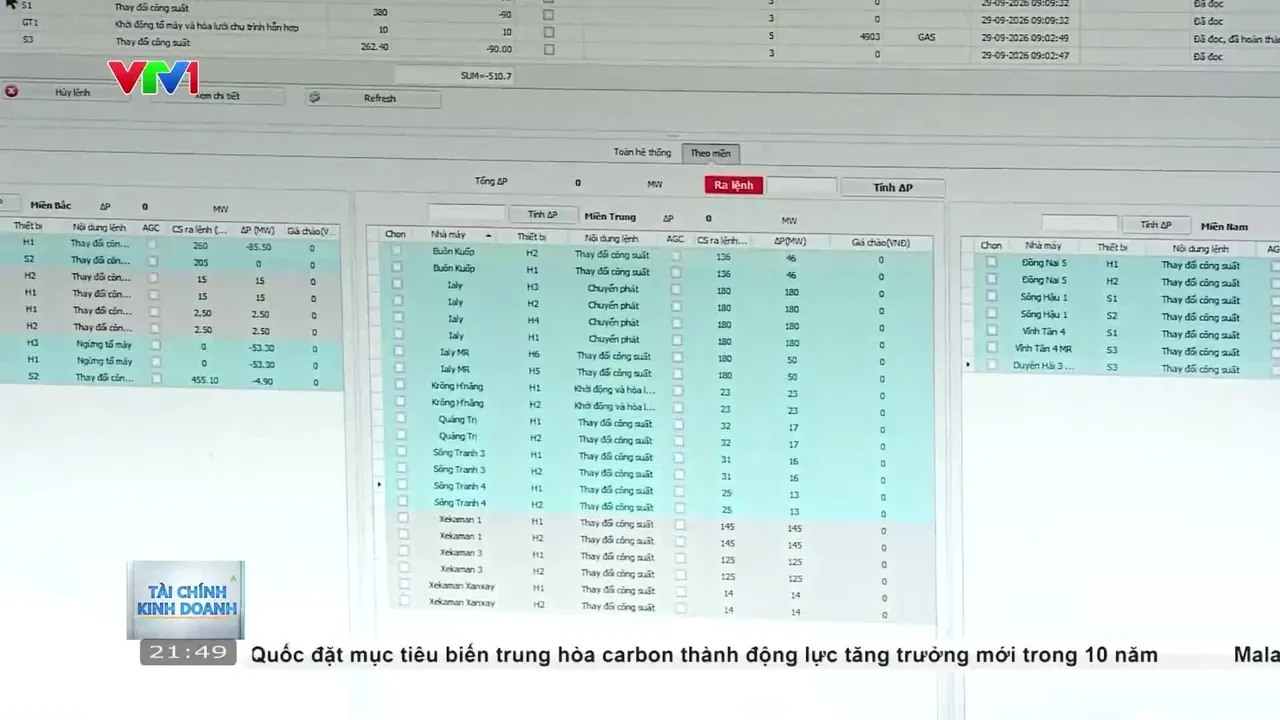This screenshot has width=1280, height=720.
Task: Tick Chọn checkbox for Buôn Kuốp H2 row
Action: 396,251
